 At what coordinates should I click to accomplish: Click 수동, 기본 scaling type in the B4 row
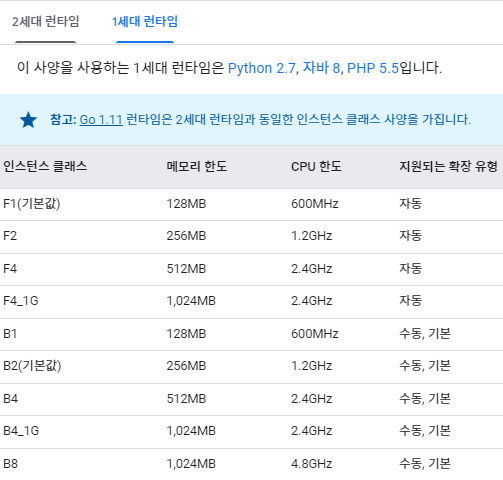click(425, 399)
